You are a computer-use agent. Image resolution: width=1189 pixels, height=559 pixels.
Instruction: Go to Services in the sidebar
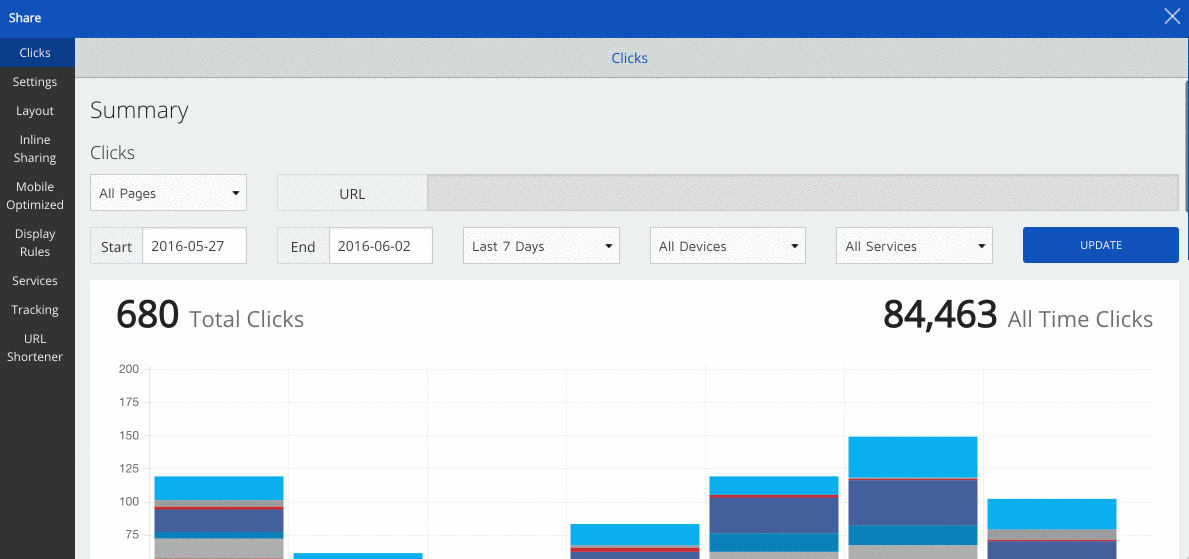(37, 281)
